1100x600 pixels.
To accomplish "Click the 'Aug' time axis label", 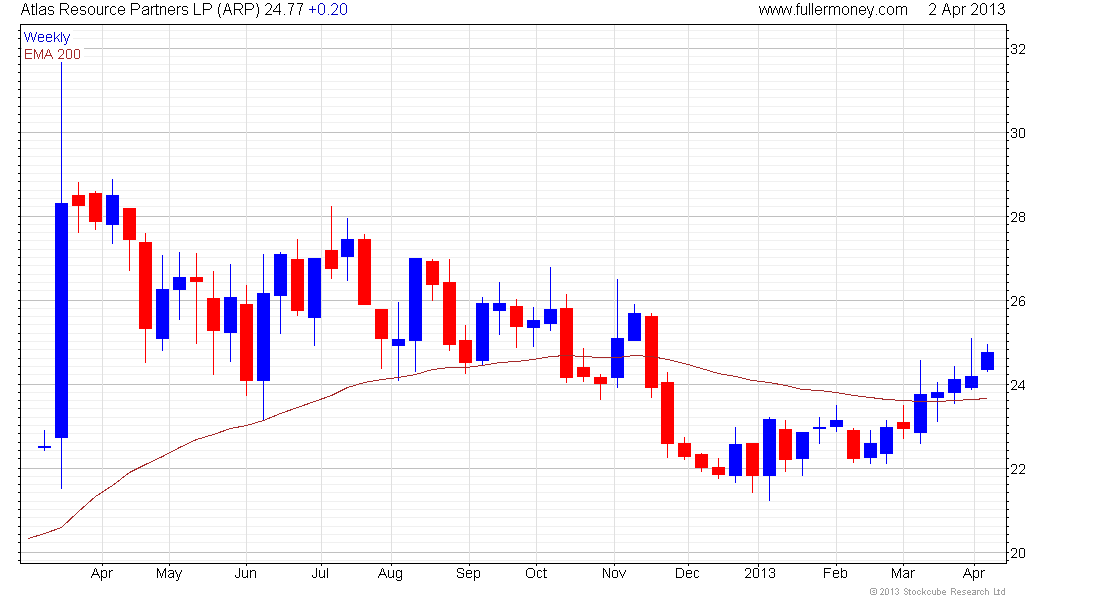I will click(390, 574).
